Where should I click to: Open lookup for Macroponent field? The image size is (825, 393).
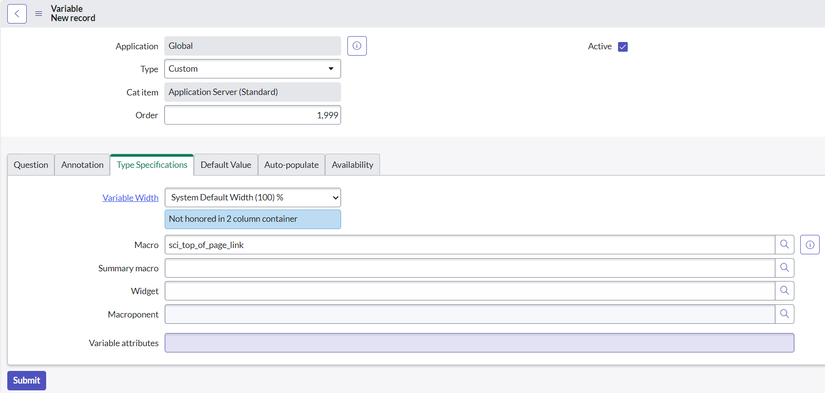[784, 314]
